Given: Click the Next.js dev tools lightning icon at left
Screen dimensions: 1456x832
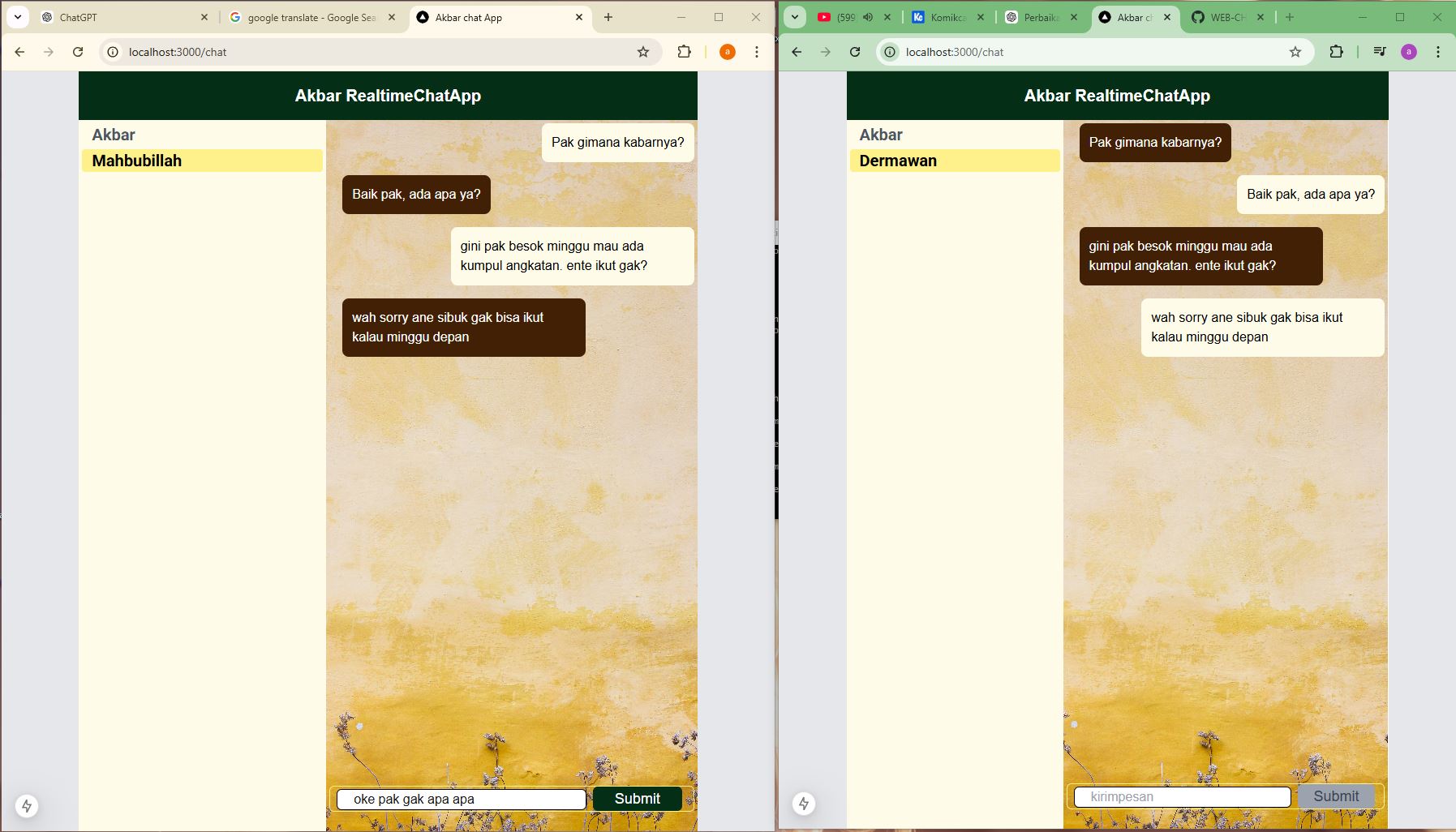Looking at the screenshot, I should 27,805.
